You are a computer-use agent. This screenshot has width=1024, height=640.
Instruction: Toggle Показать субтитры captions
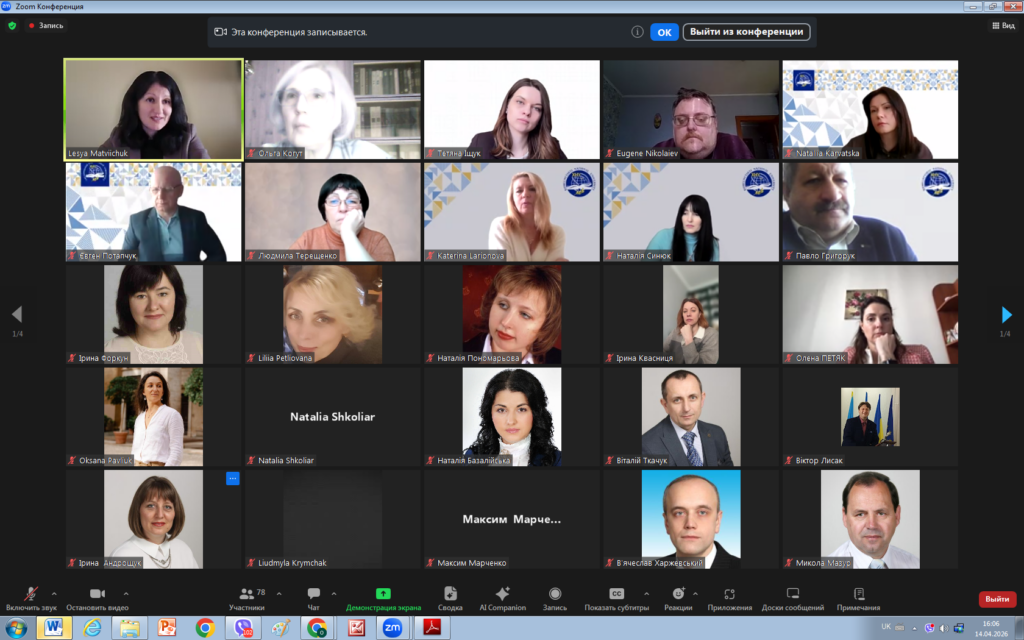616,597
